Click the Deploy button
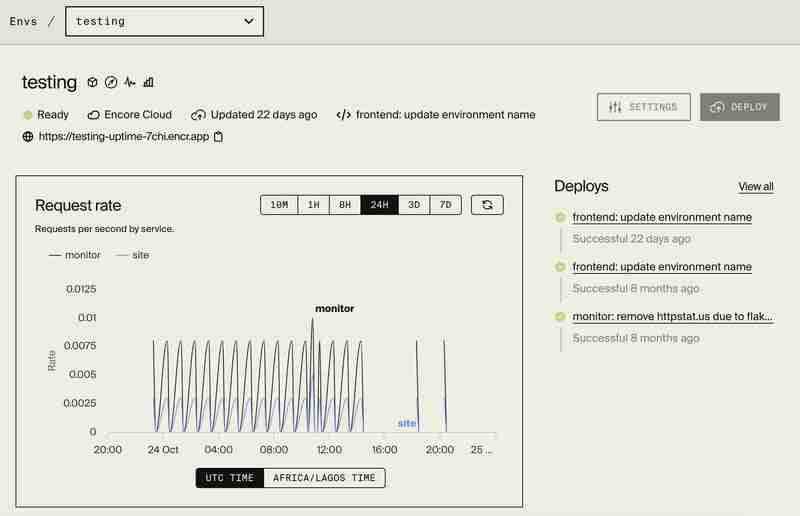This screenshot has width=800, height=516. pos(740,107)
